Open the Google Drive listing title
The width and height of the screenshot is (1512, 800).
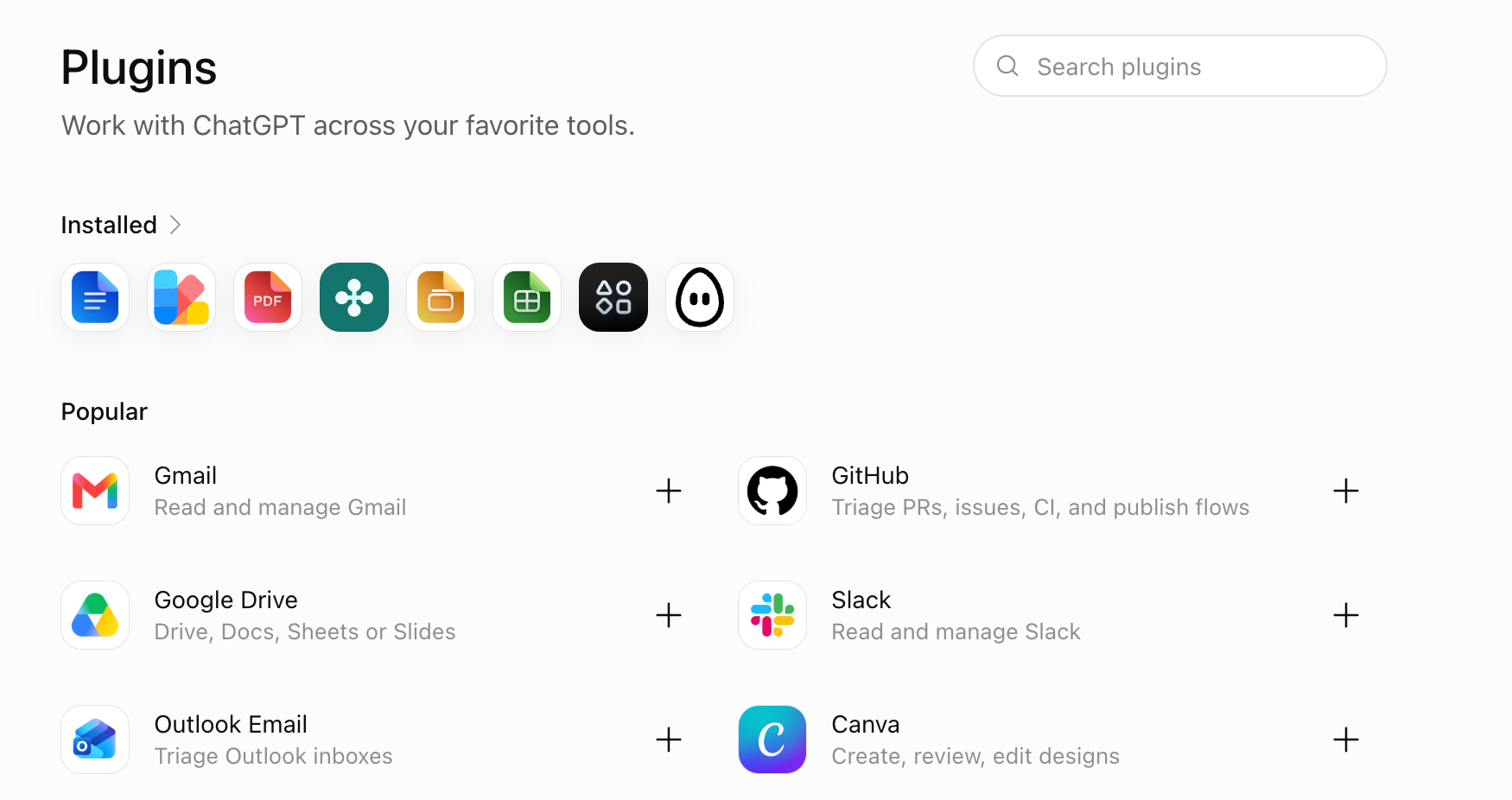(226, 600)
